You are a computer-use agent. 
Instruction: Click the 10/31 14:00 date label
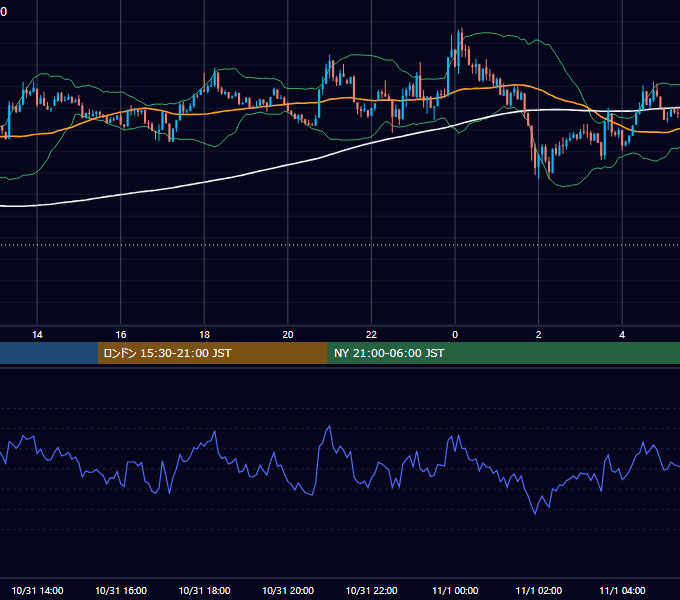point(37,590)
